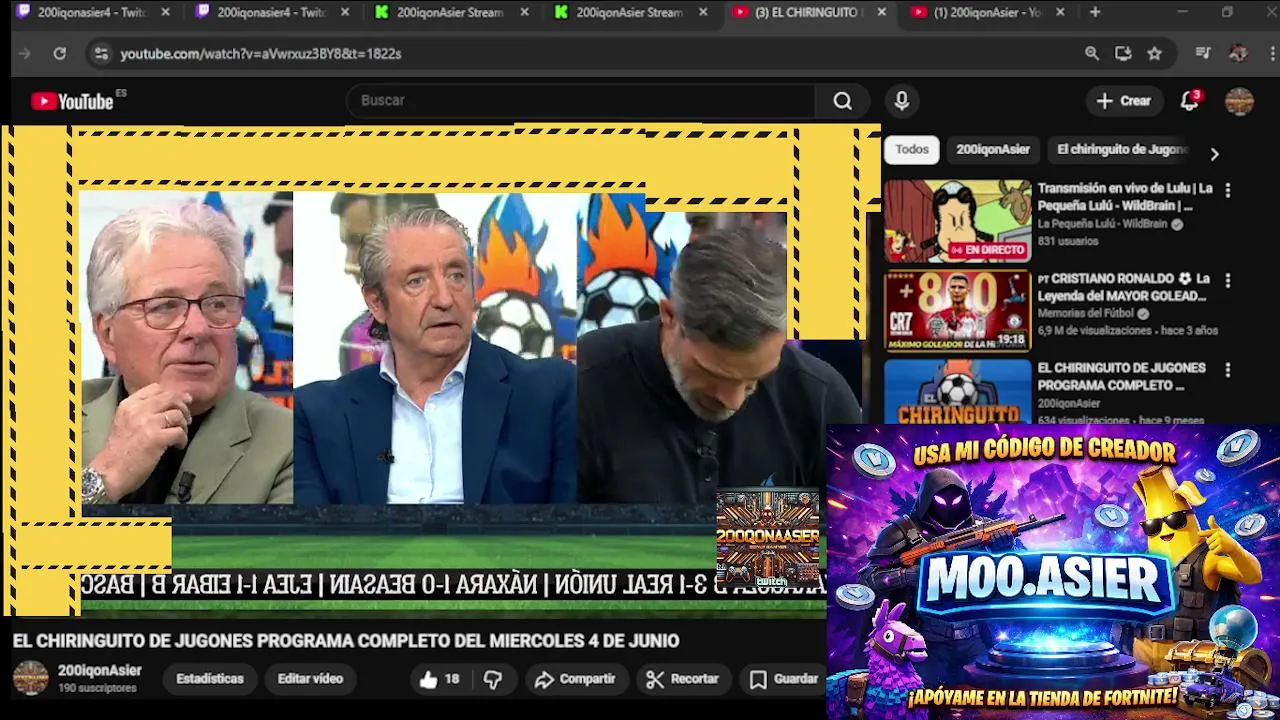Open the site information icon beside the URL
This screenshot has width=1280, height=720.
pyautogui.click(x=100, y=54)
